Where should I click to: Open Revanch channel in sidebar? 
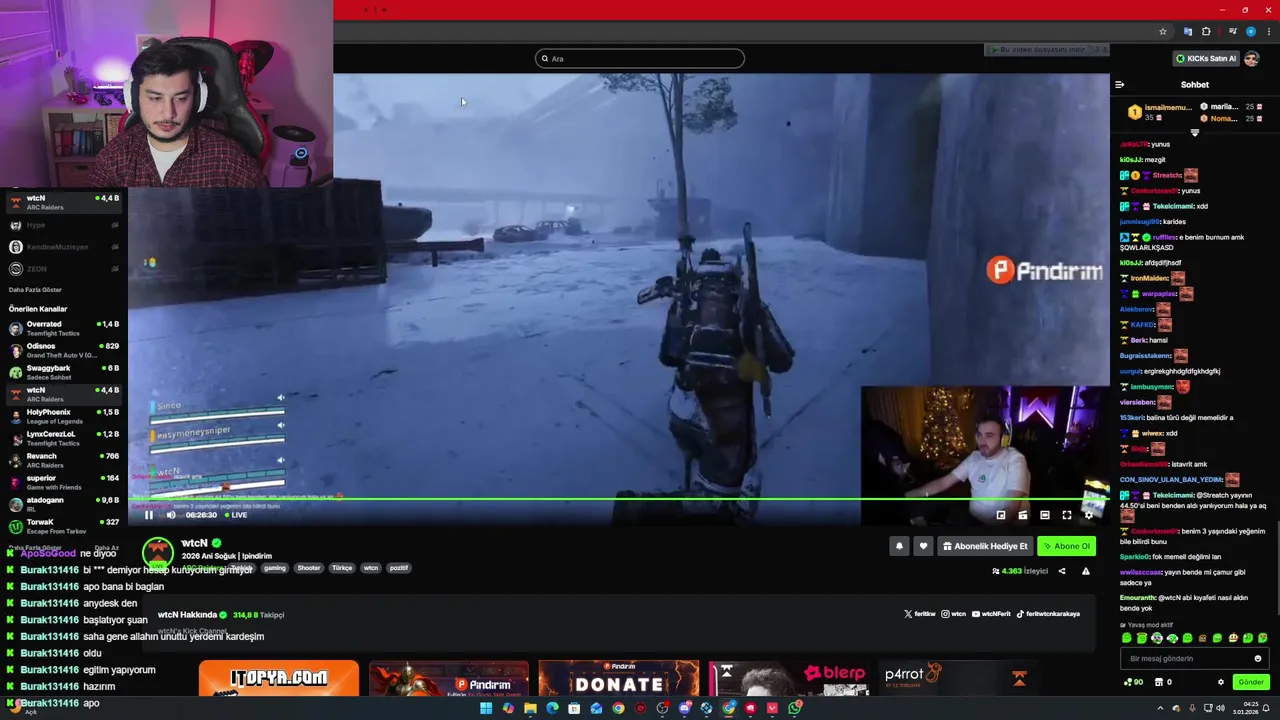(62, 460)
